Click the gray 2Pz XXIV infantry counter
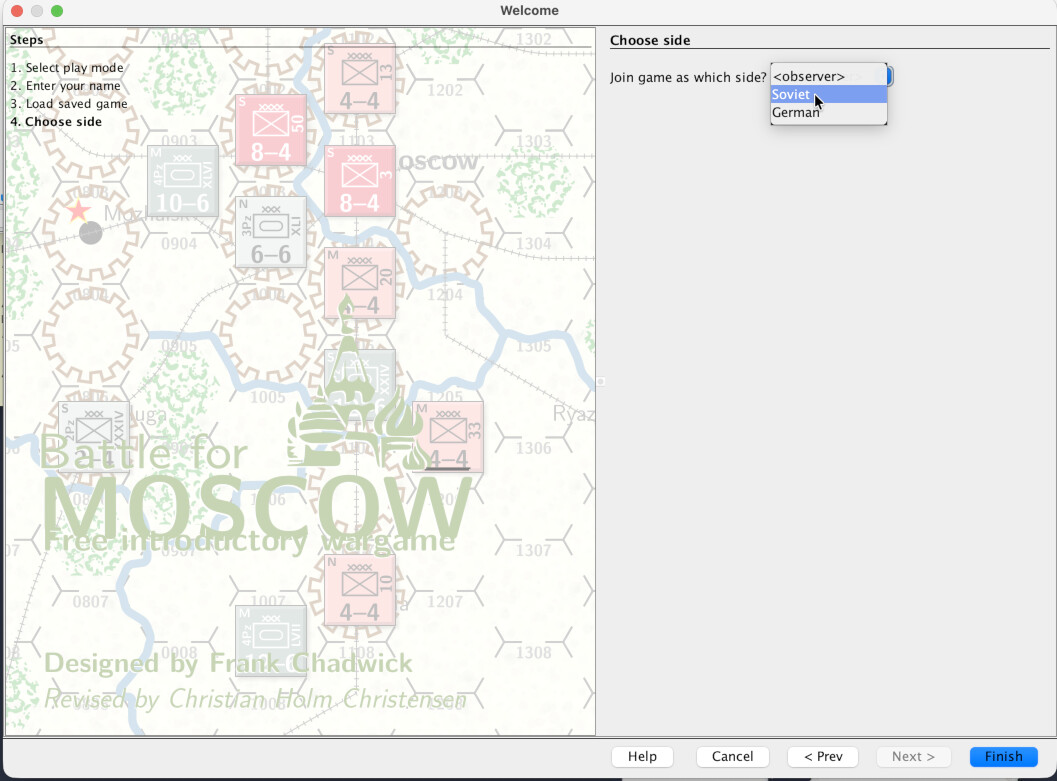This screenshot has height=781, width=1057. coord(94,436)
